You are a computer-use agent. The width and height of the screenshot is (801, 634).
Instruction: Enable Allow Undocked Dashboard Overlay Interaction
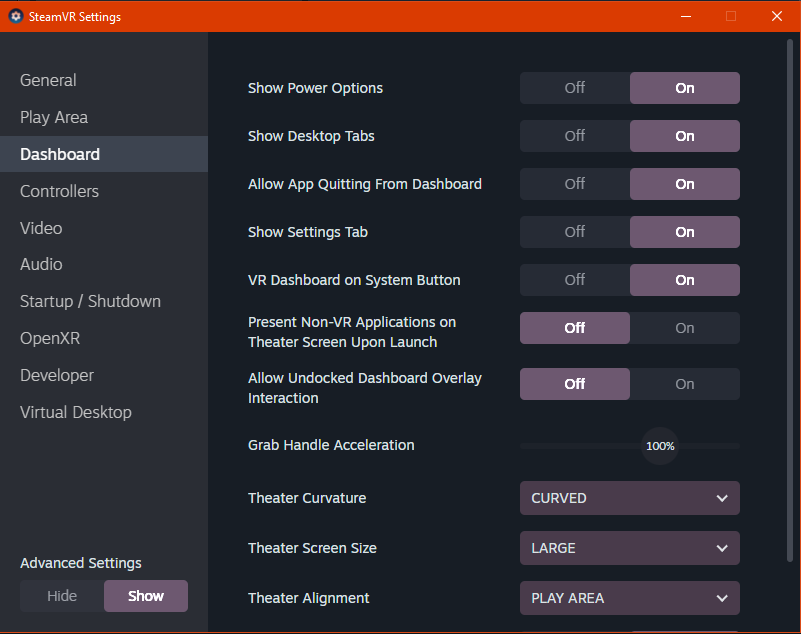[x=685, y=384]
